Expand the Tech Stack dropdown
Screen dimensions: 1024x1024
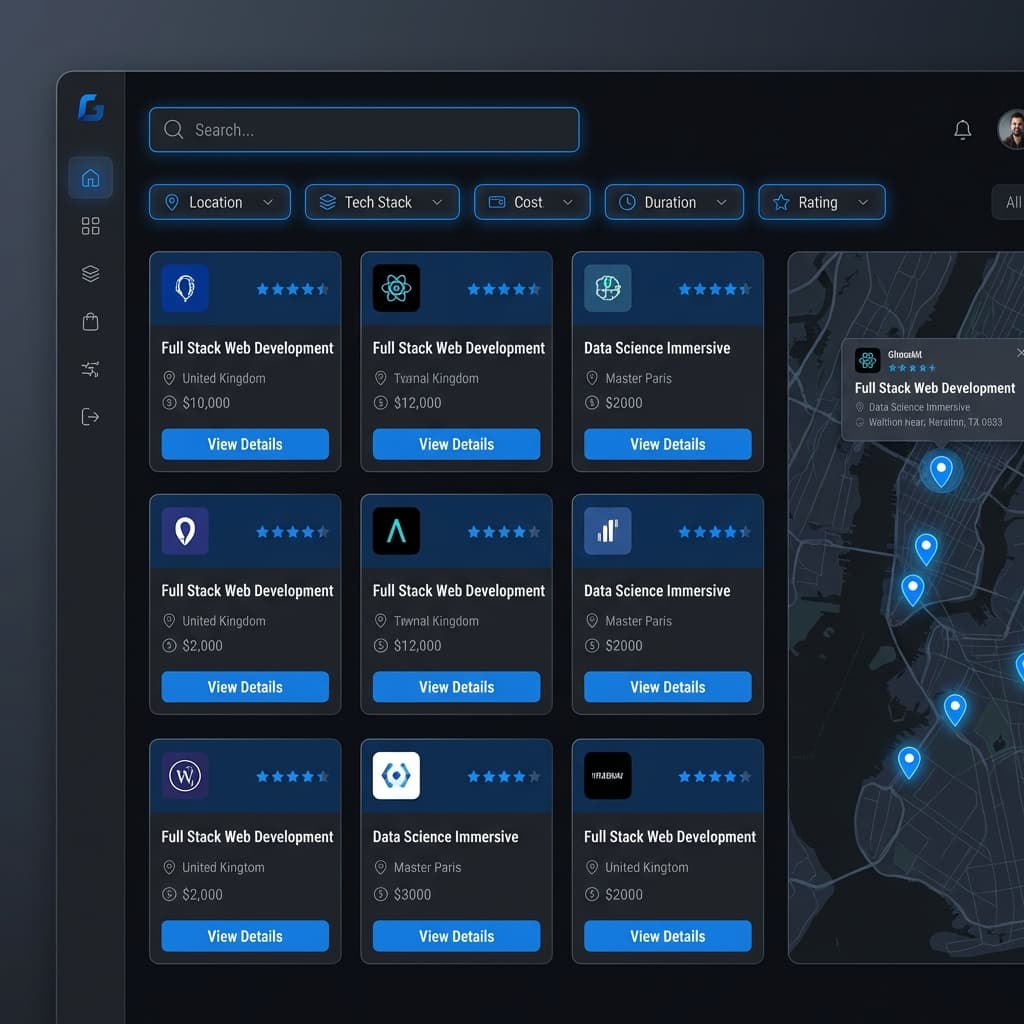(x=381, y=202)
